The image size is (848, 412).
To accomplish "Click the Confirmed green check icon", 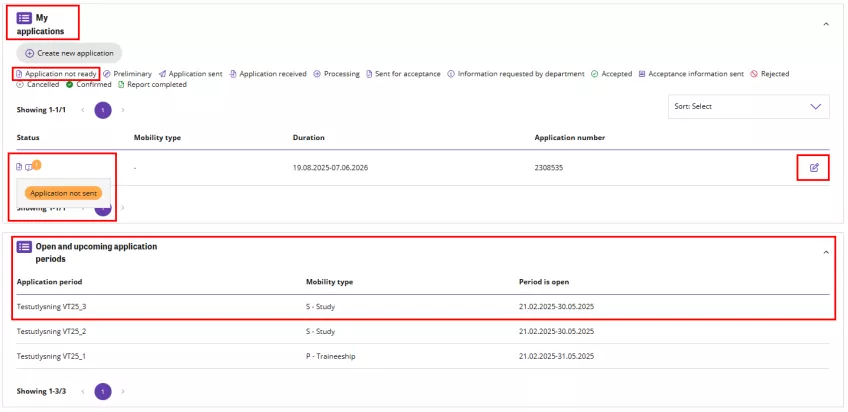I will tap(70, 85).
